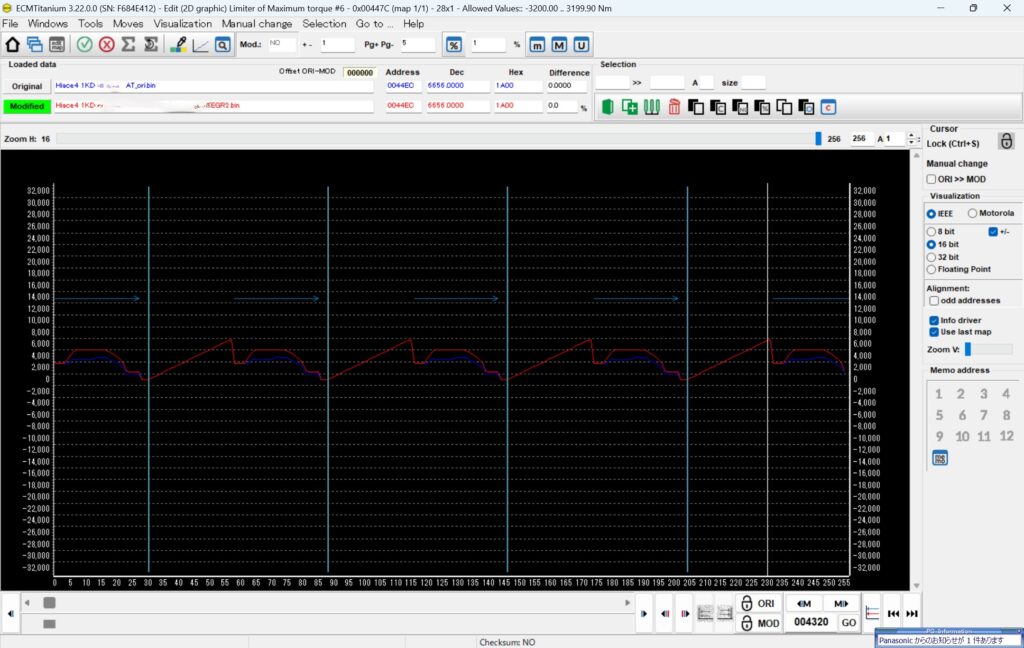Toggle the +/- signed checkbox
The image size is (1024, 648).
993,231
